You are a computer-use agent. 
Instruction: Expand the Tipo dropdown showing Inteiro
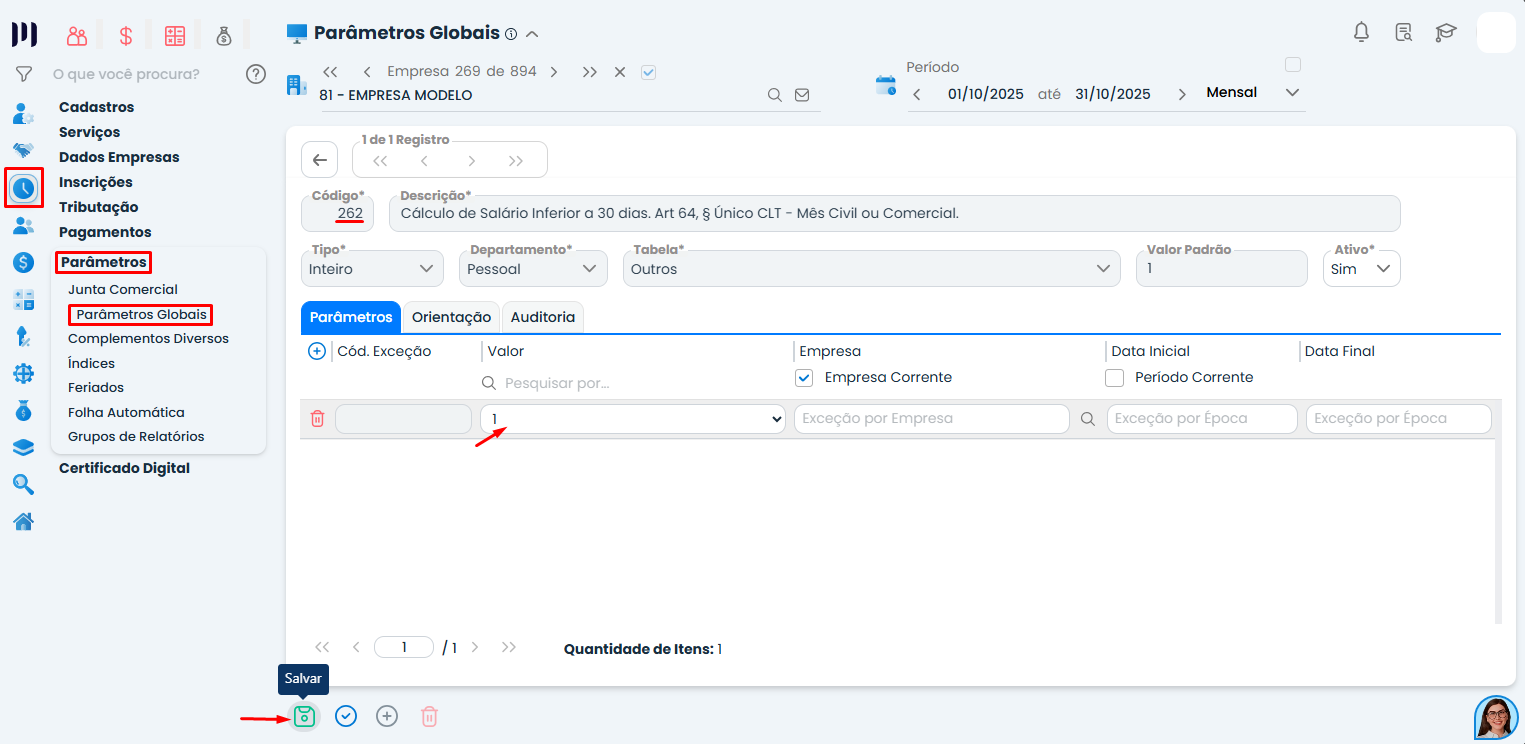coord(372,269)
